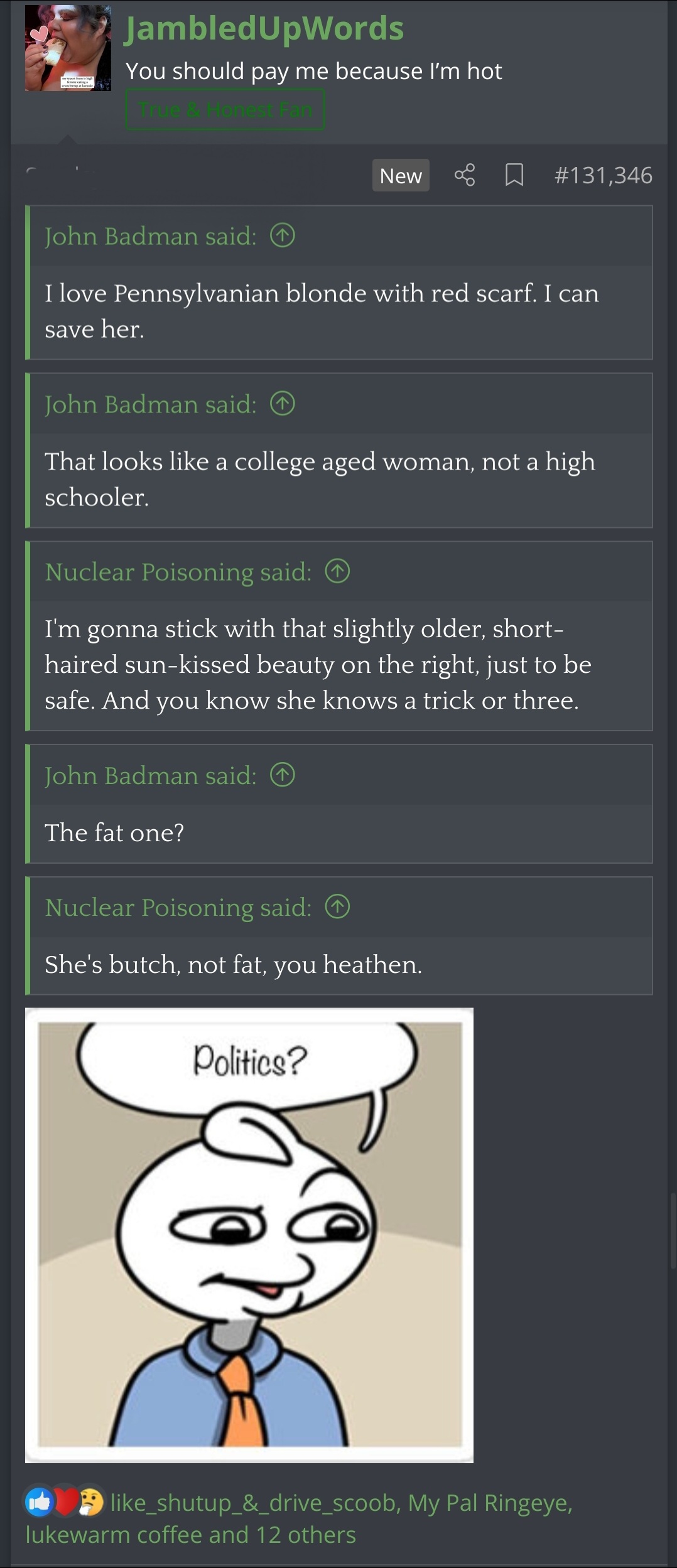Open JambledUpWords profile avatar
The image size is (677, 1568).
68,48
